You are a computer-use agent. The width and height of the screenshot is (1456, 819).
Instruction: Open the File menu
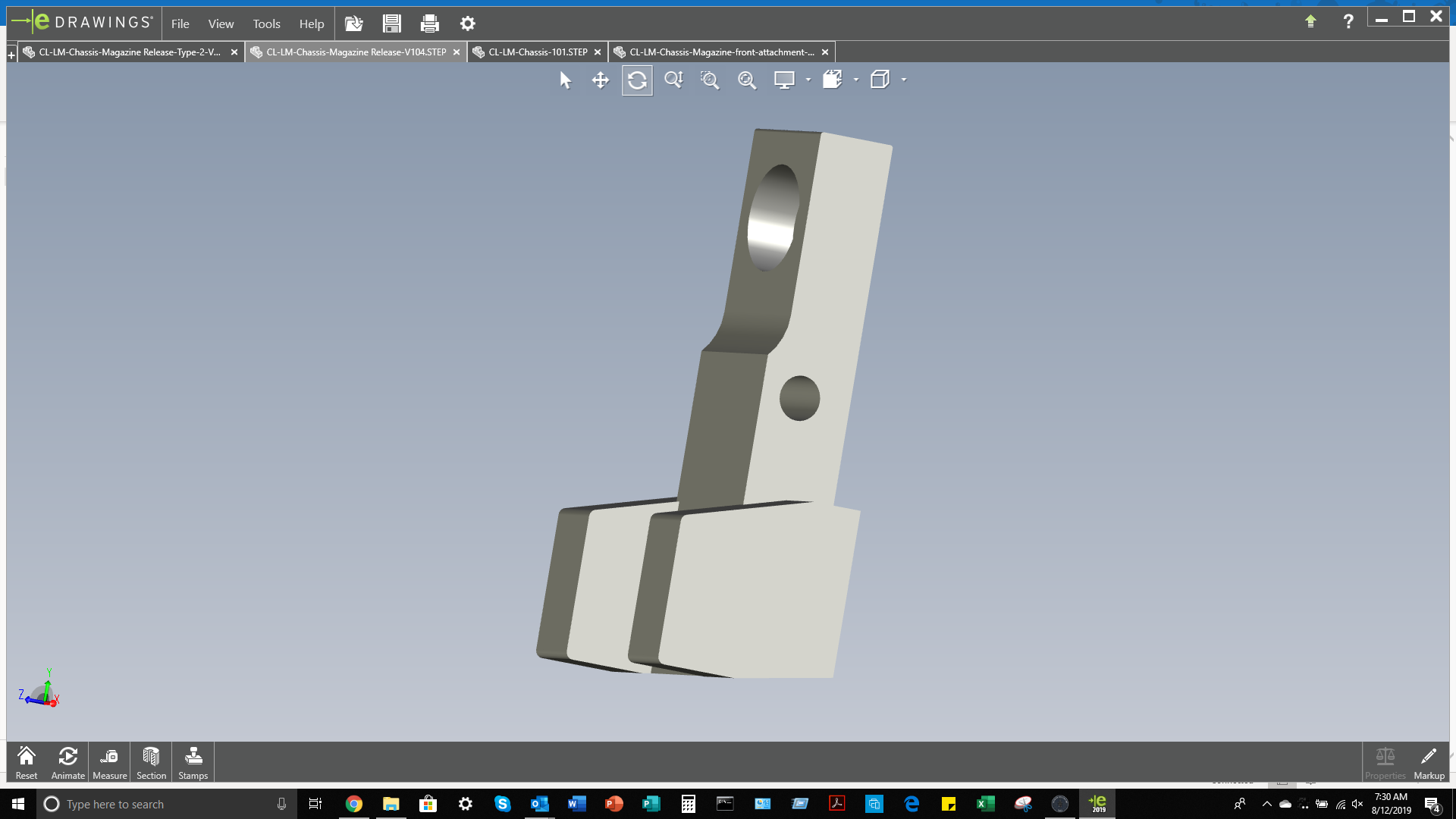(180, 24)
